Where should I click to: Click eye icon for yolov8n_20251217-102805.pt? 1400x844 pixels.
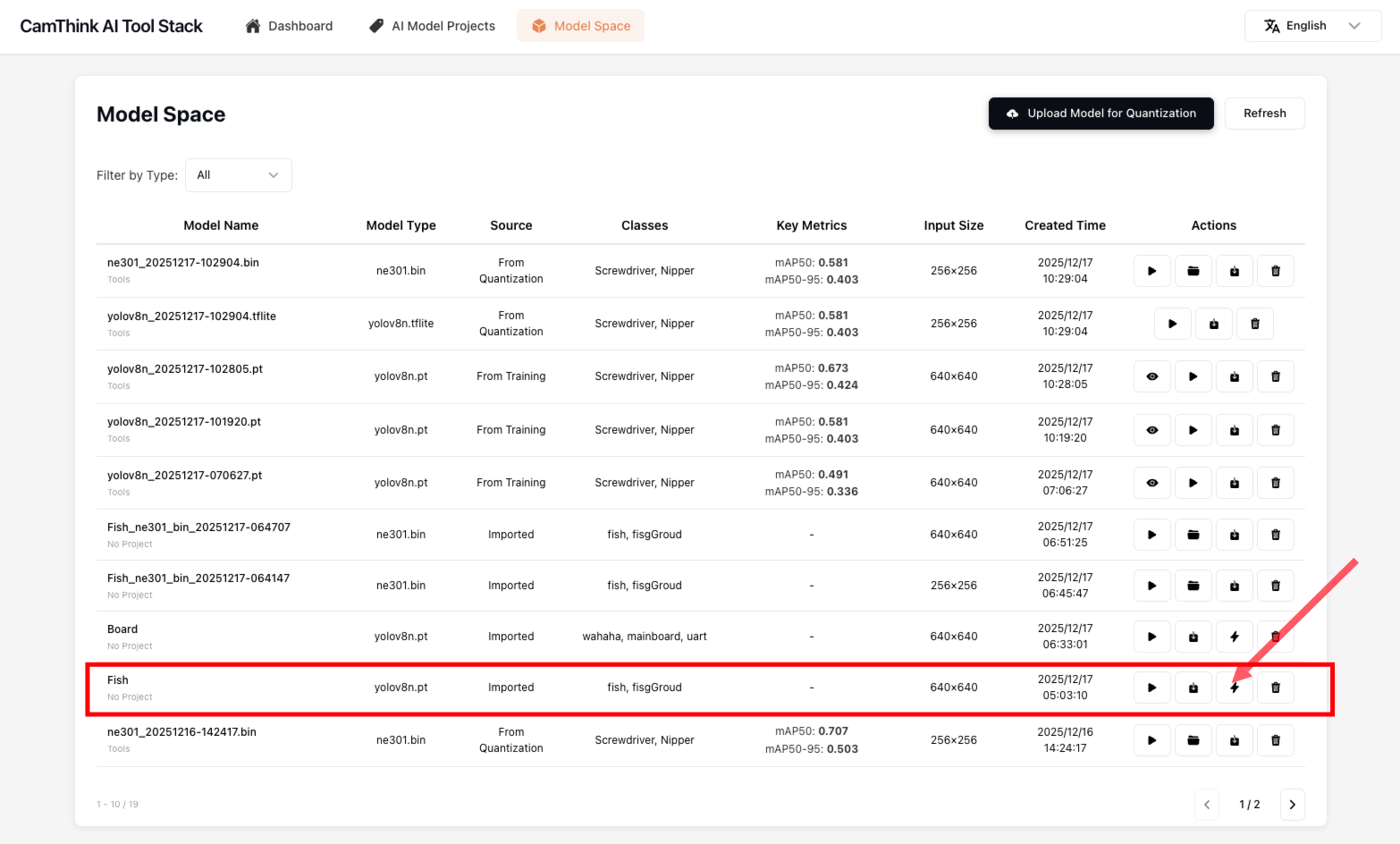(x=1151, y=376)
